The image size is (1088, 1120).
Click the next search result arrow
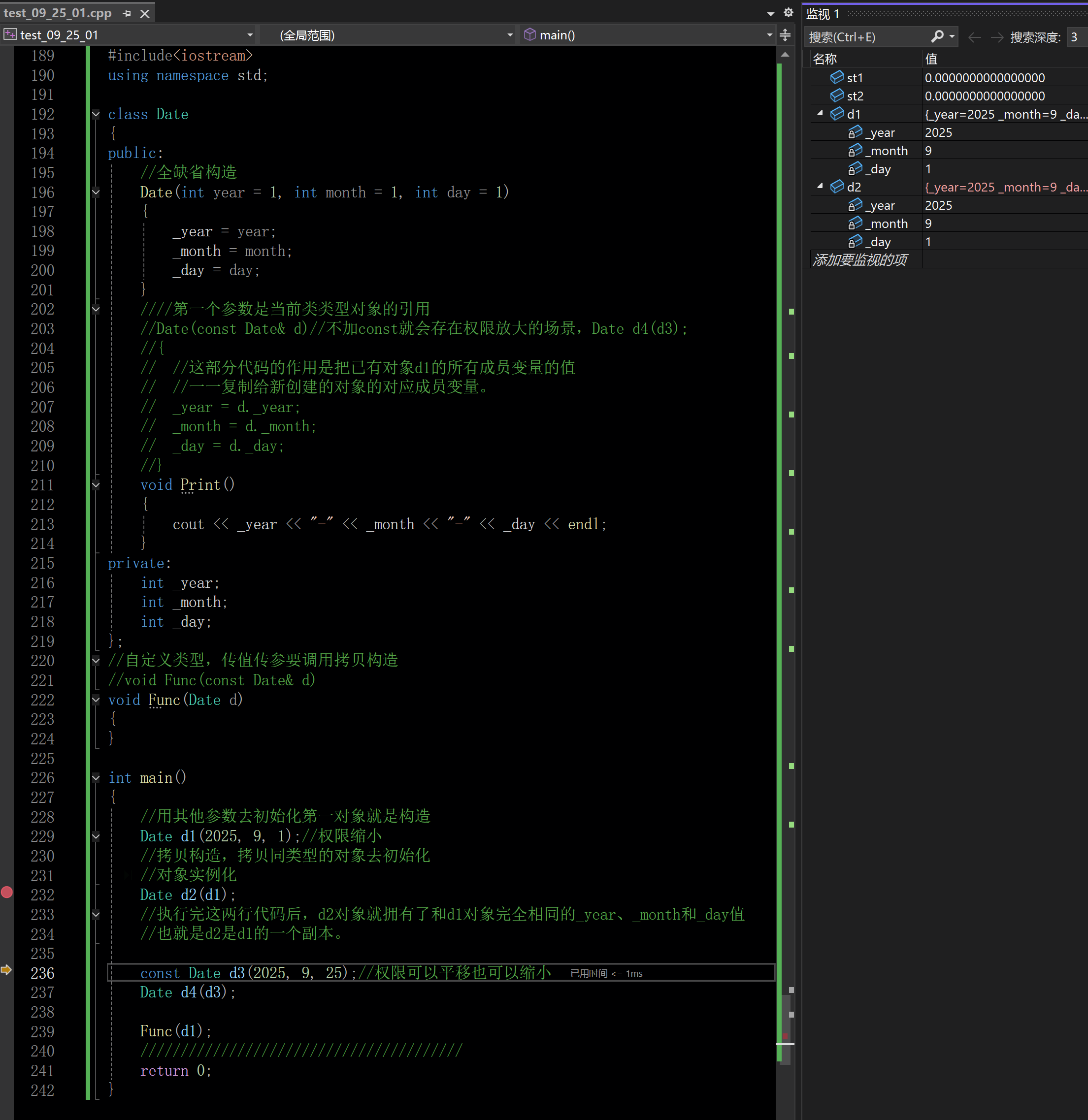[997, 37]
